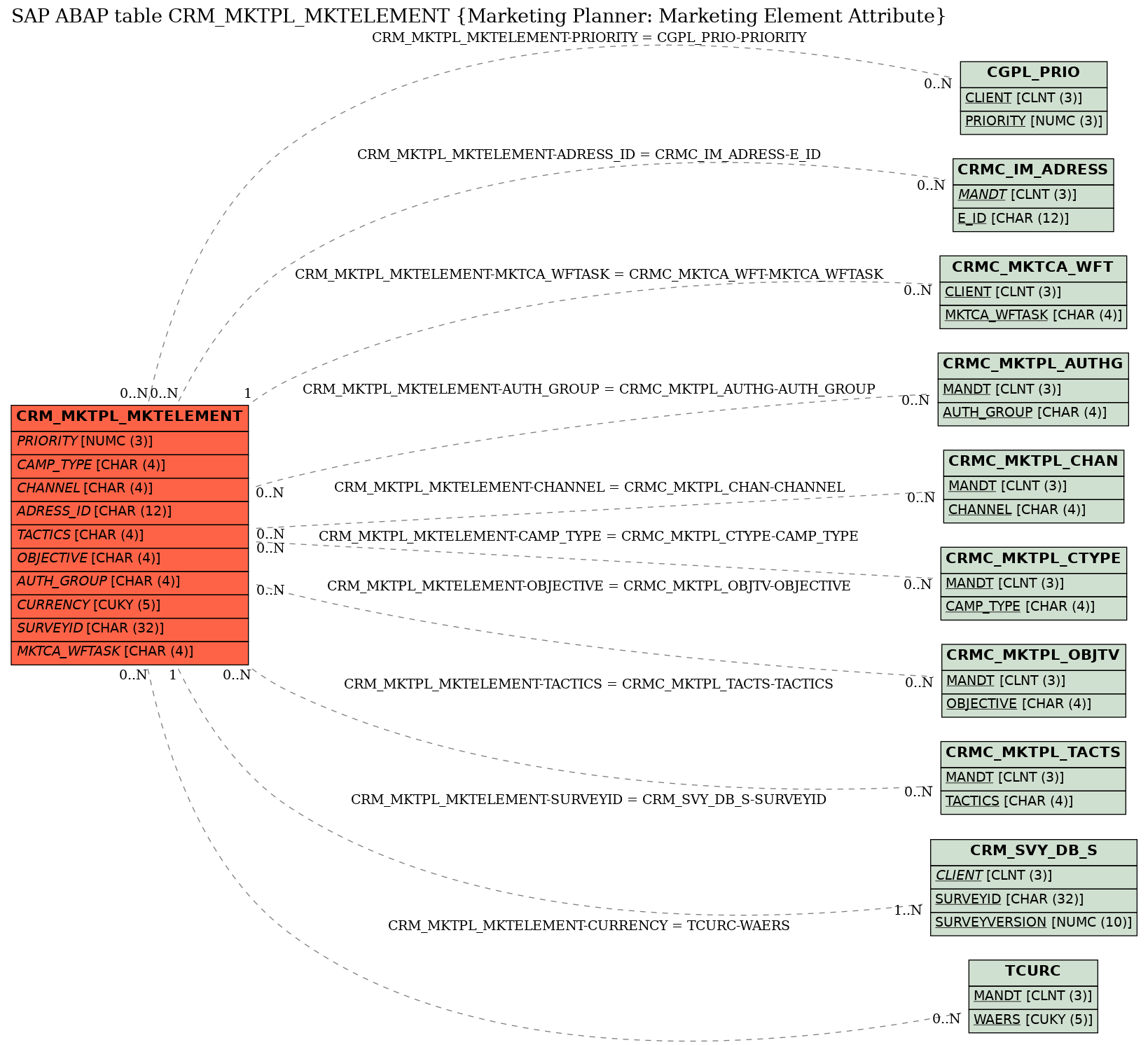Open the CRMC_MKTCA_WFT table header

(1032, 268)
